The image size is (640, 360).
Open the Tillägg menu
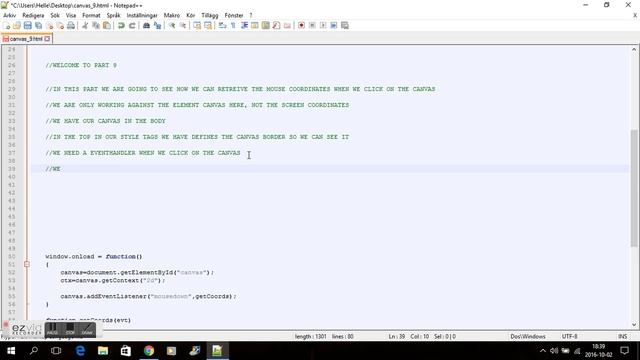pyautogui.click(x=210, y=15)
